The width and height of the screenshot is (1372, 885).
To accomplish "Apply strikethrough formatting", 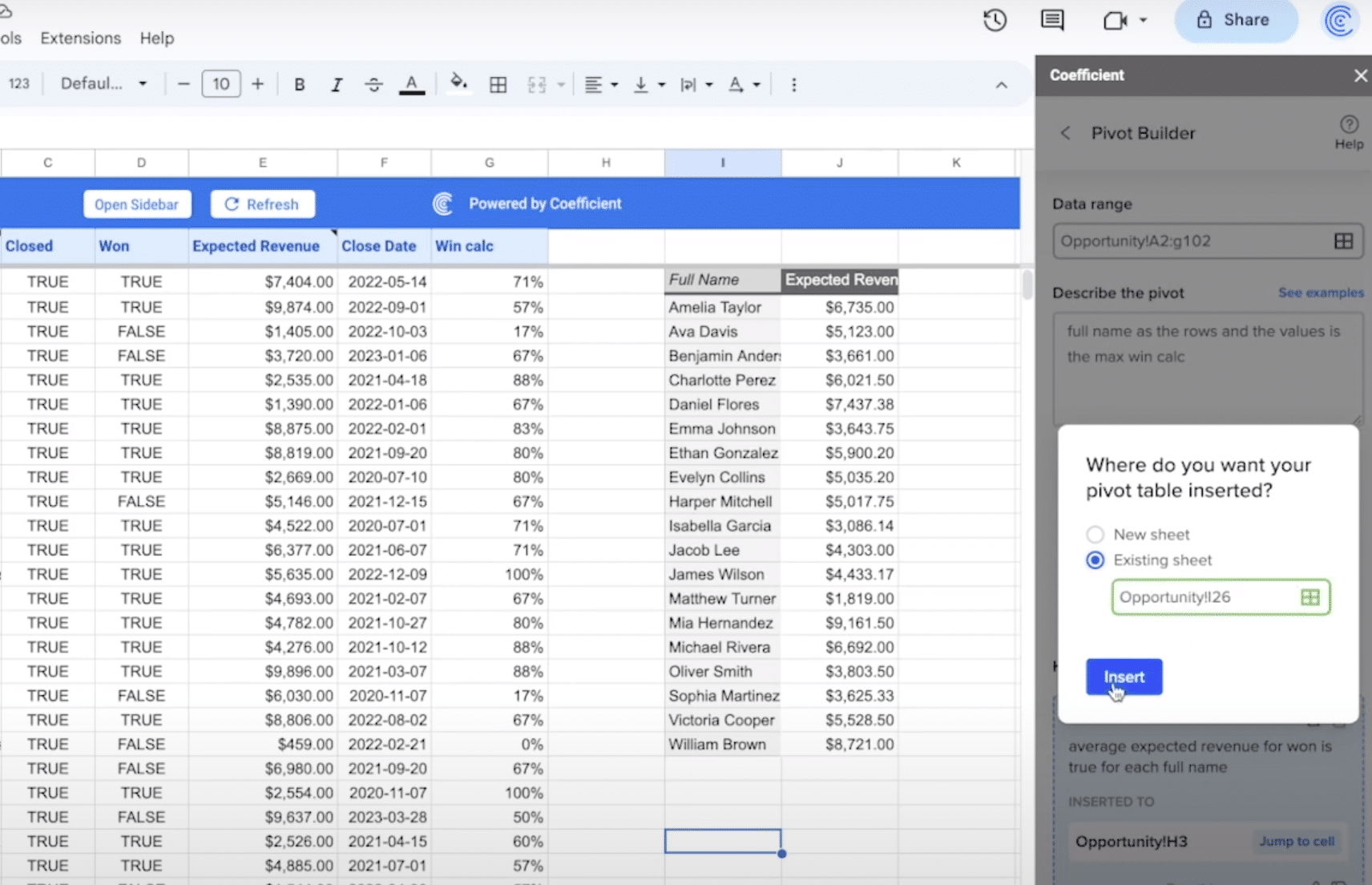I will click(373, 84).
